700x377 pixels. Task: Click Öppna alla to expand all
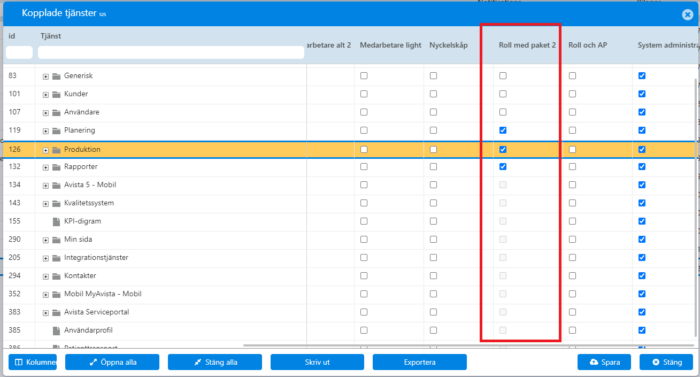coord(112,362)
